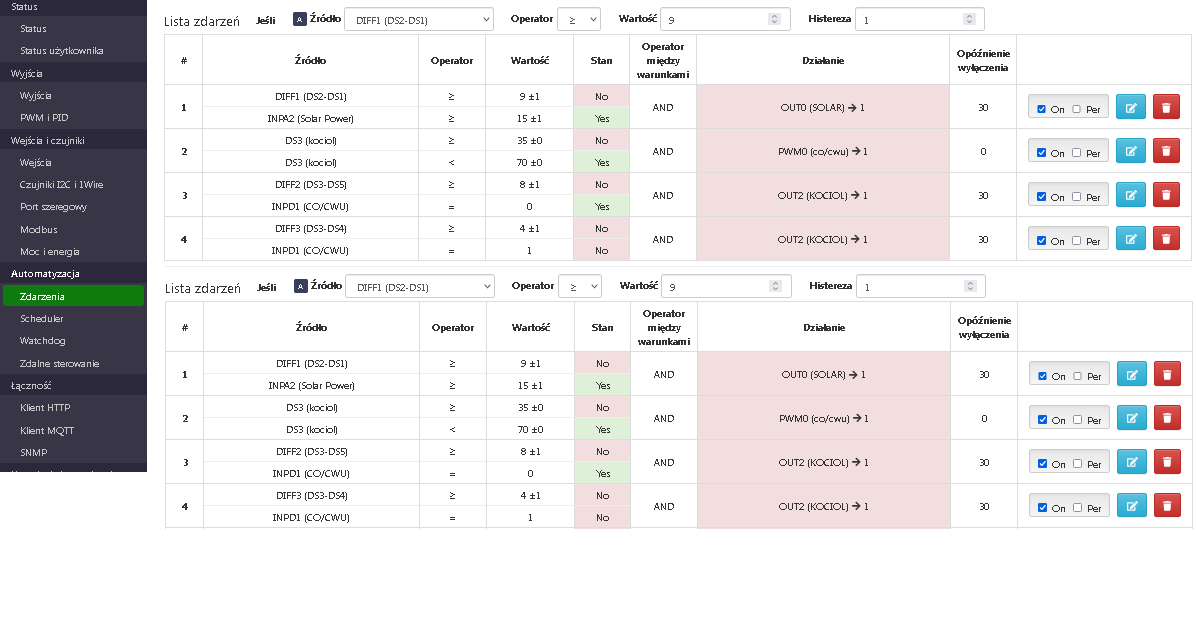Open the Klient MQTT link
Viewport: 1196px width, 619px height.
(47, 430)
